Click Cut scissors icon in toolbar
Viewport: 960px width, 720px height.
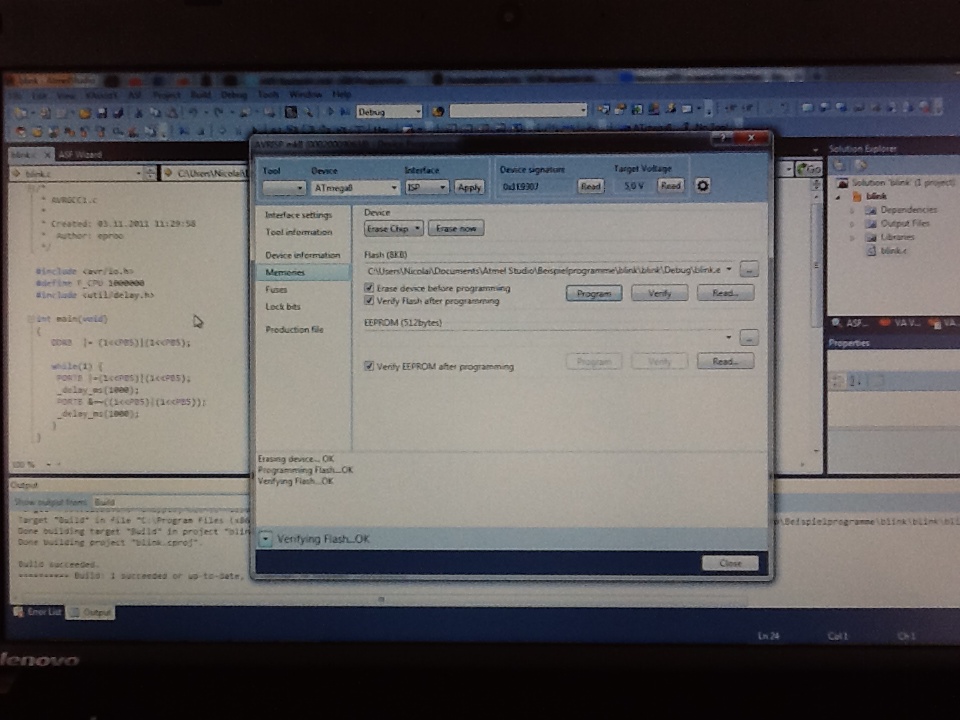coord(139,113)
